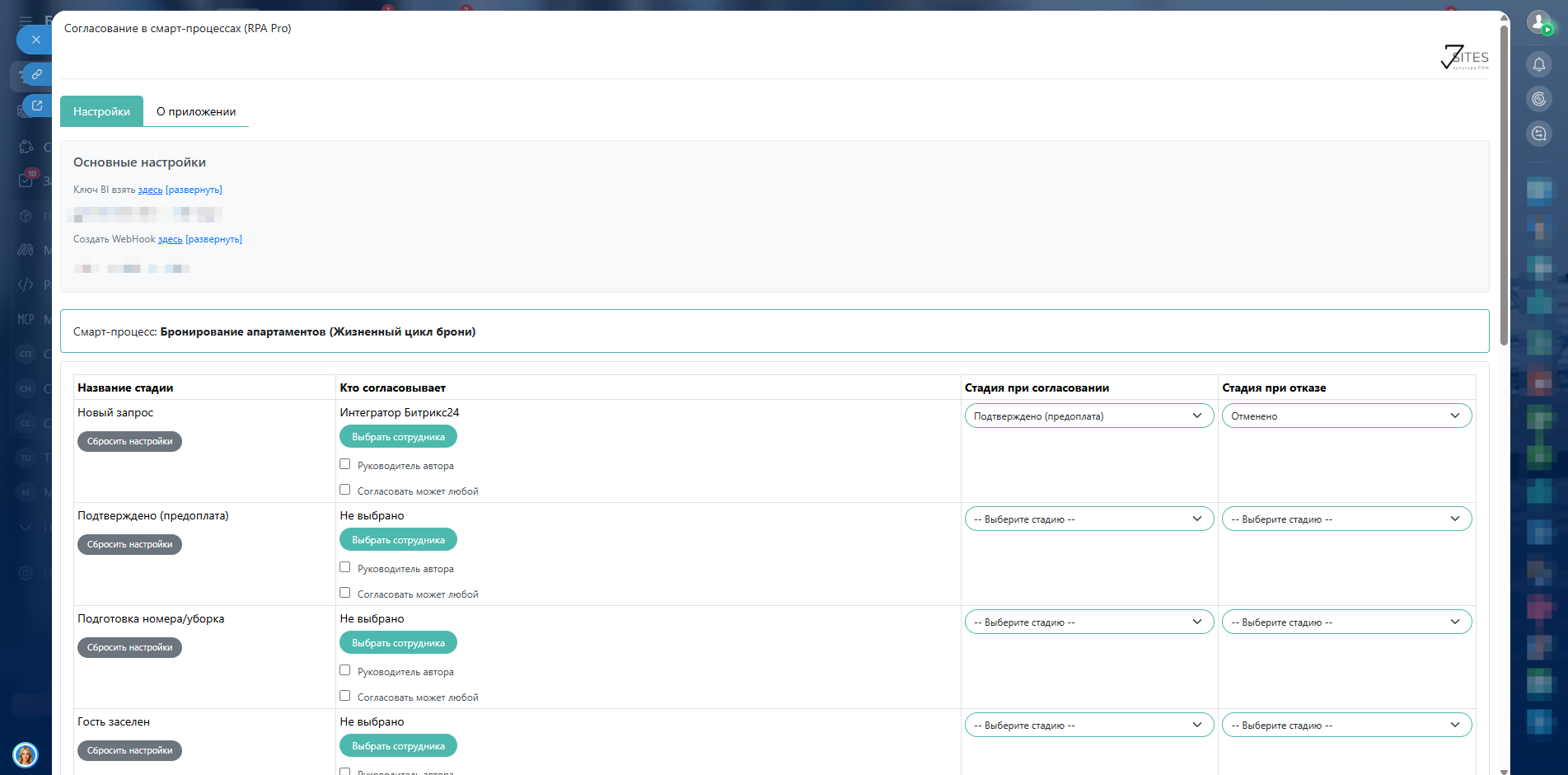Reset settings for Гость заселен stage
Viewport: 1568px width, 775px height.
tap(129, 750)
